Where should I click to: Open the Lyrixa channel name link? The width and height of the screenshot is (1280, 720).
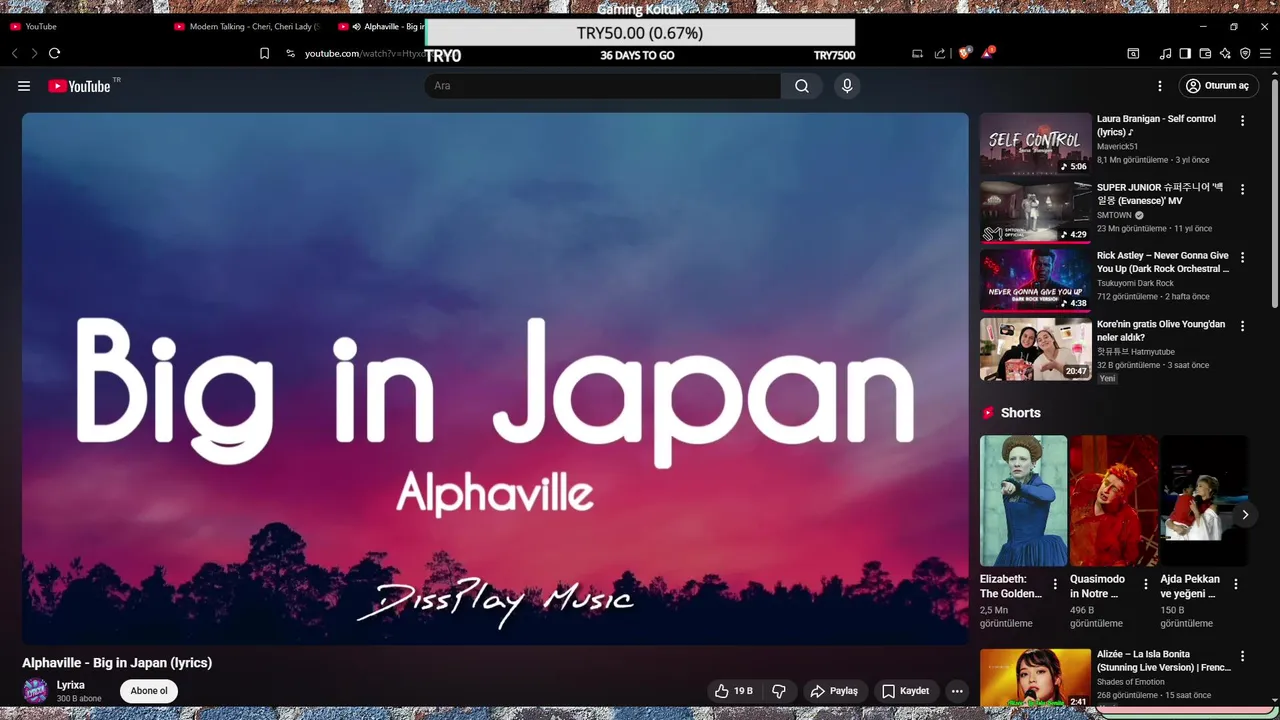(x=71, y=685)
